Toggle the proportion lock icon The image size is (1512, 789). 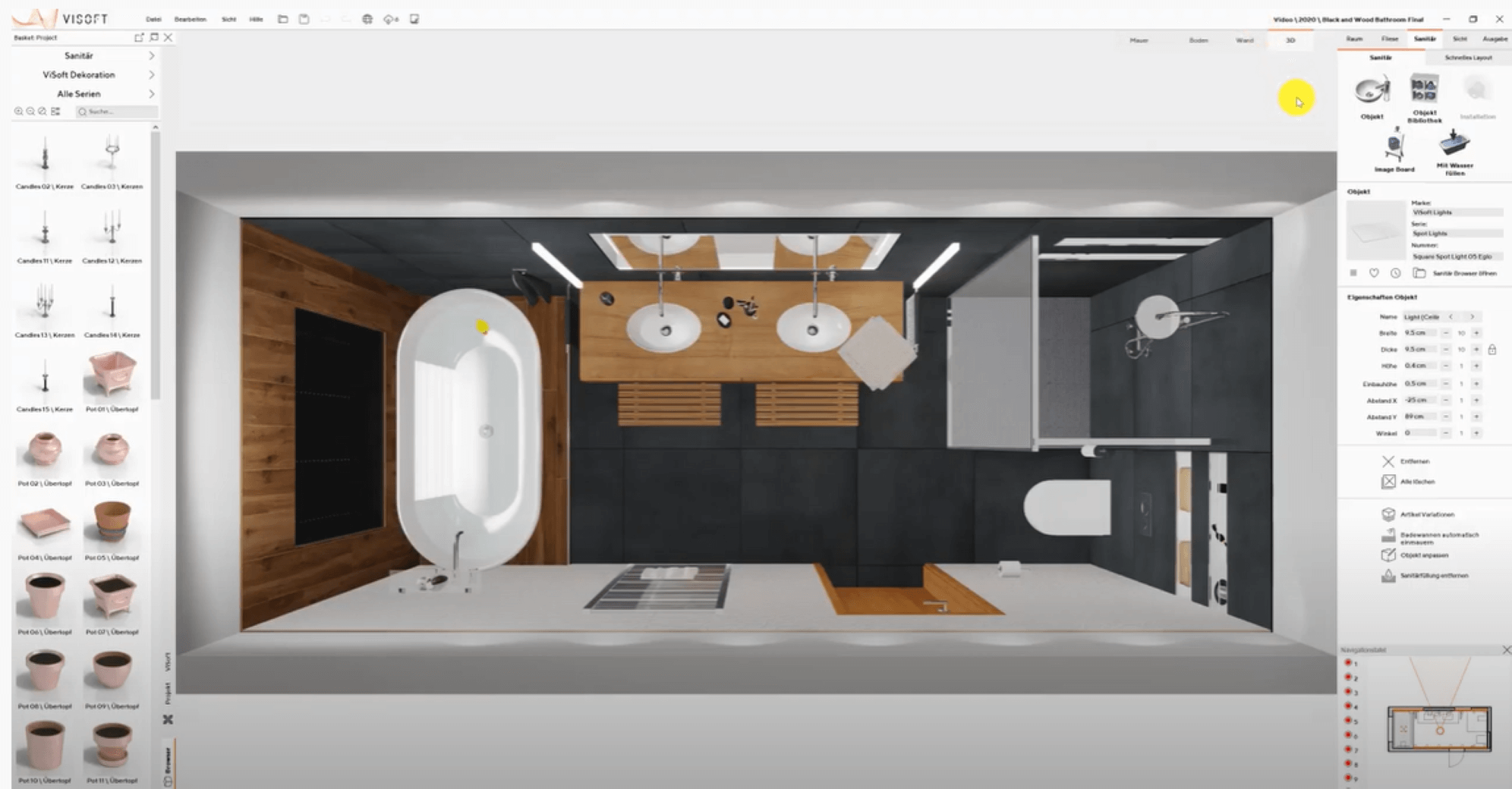(x=1492, y=350)
